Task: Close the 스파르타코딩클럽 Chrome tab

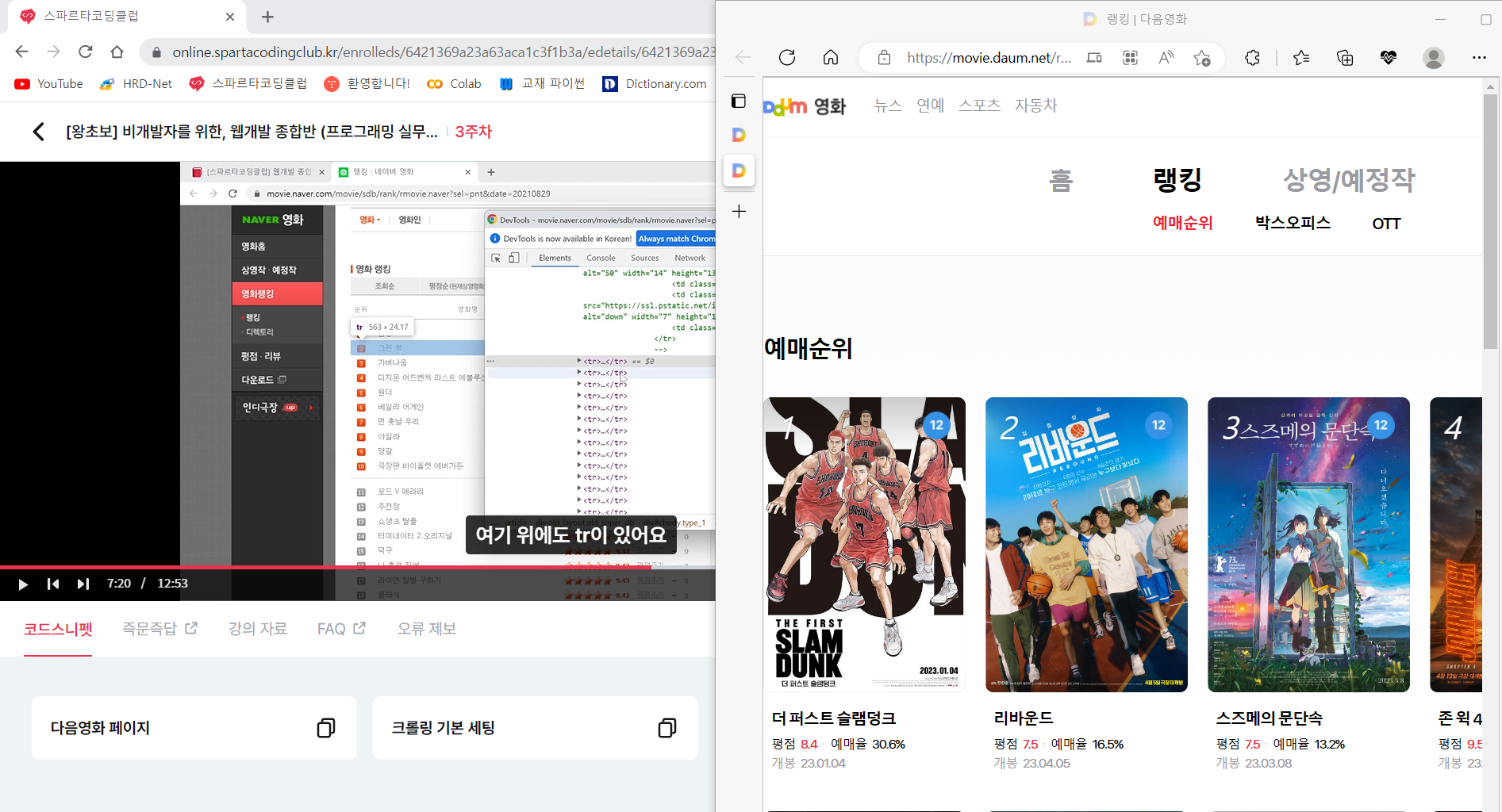Action: tap(230, 17)
